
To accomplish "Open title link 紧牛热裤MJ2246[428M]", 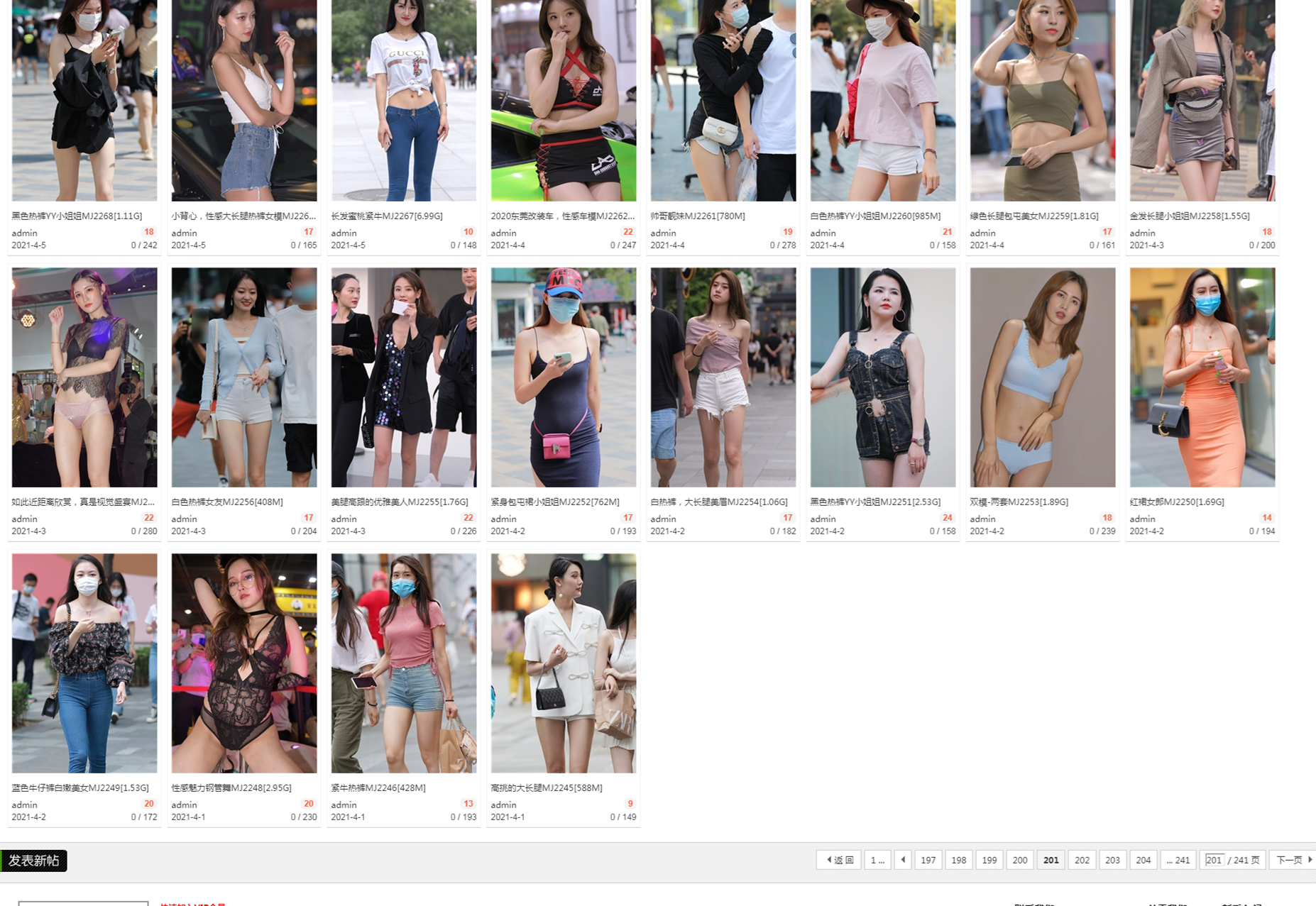I will [378, 788].
